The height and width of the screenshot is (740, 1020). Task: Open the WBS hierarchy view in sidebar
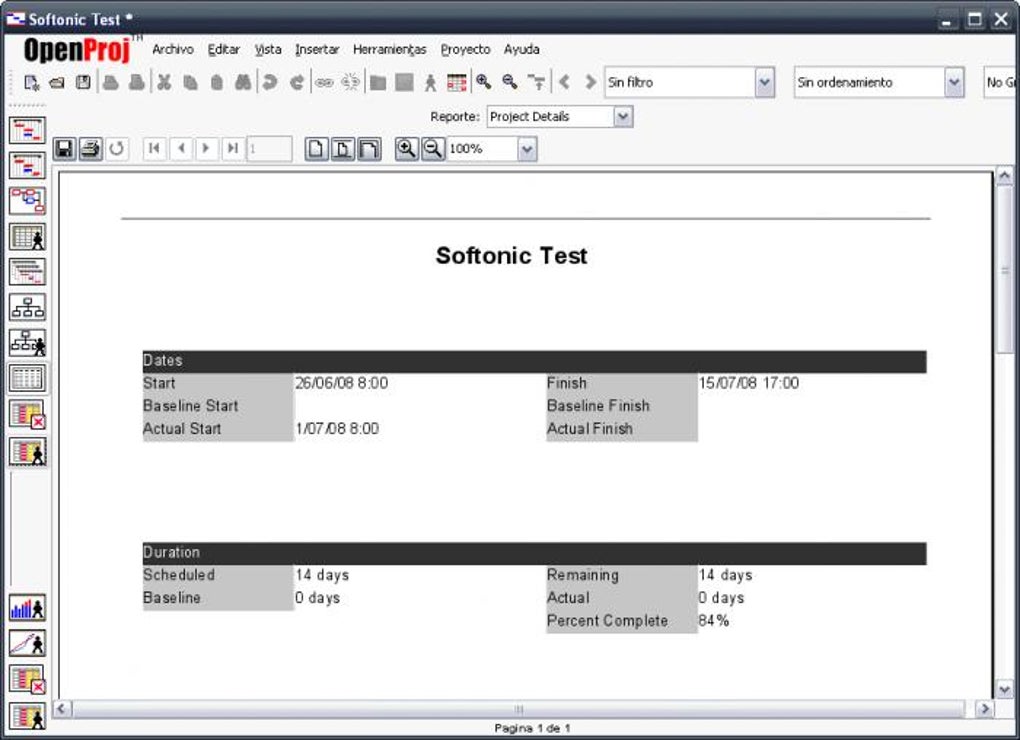pyautogui.click(x=27, y=306)
